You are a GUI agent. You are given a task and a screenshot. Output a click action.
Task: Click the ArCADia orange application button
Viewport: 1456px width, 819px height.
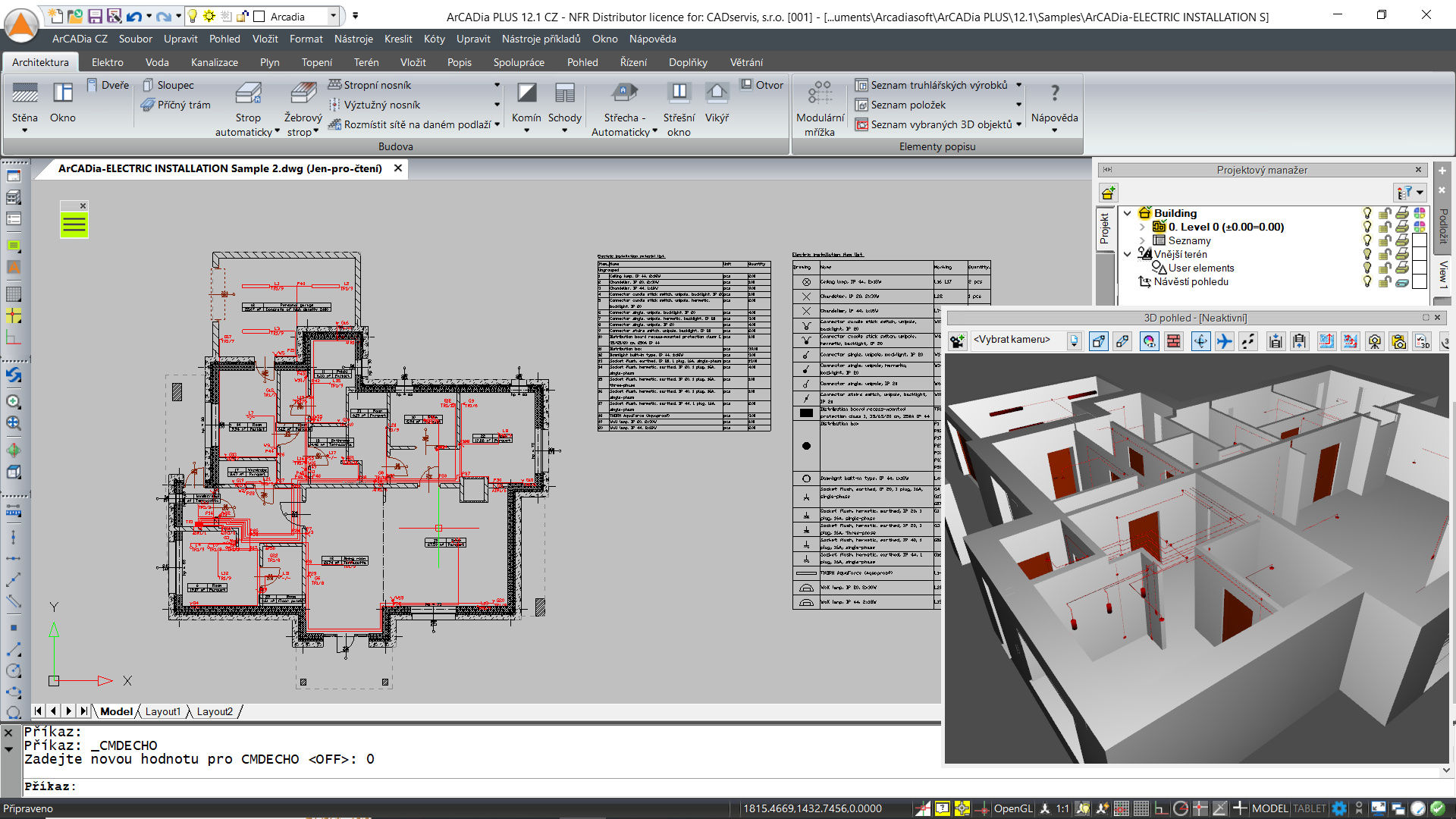click(x=21, y=25)
